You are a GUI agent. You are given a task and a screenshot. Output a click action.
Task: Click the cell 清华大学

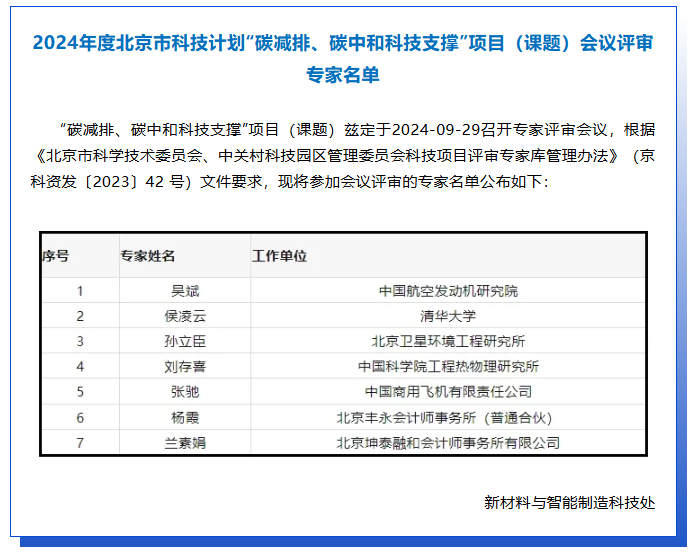[x=448, y=316]
